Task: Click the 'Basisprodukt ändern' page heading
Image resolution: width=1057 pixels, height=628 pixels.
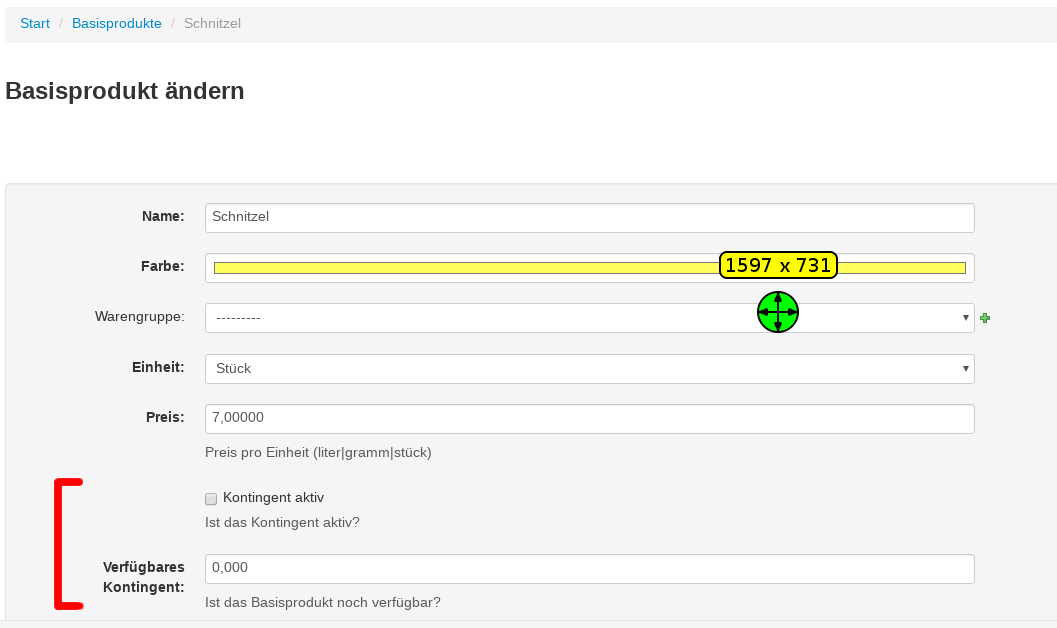Action: point(125,91)
